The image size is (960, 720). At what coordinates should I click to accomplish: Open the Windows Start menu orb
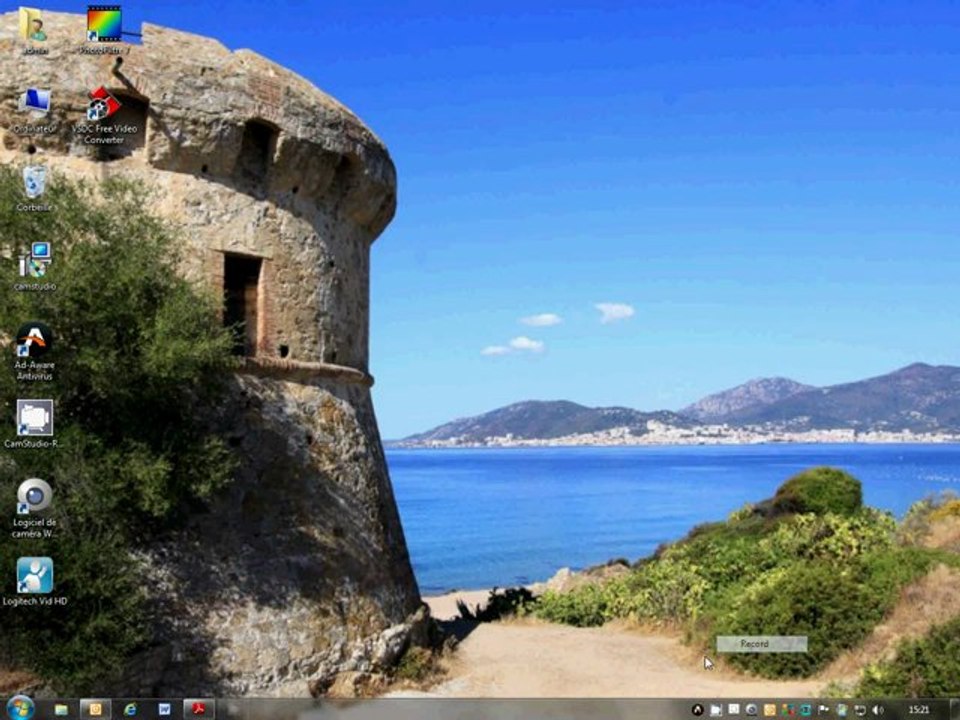[20, 708]
